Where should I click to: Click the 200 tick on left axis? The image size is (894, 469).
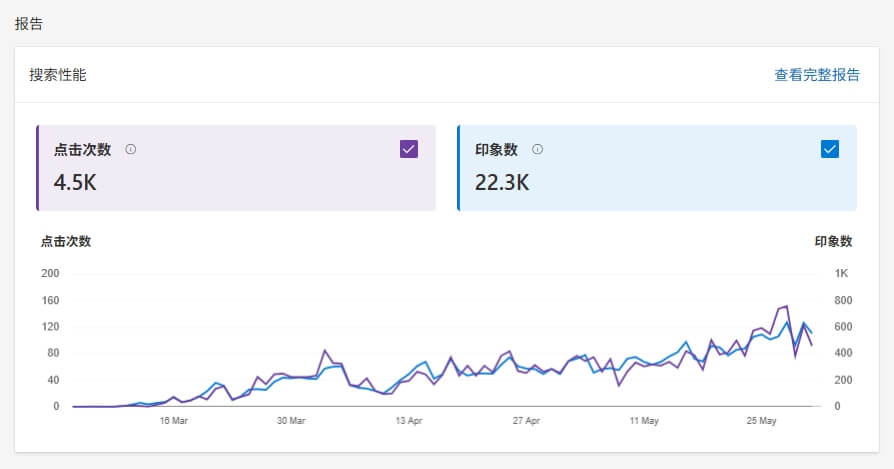click(50, 273)
